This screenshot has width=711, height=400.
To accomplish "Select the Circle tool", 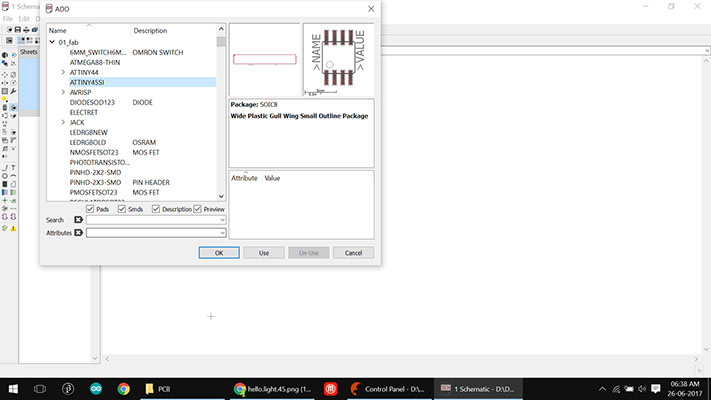I will (5, 176).
